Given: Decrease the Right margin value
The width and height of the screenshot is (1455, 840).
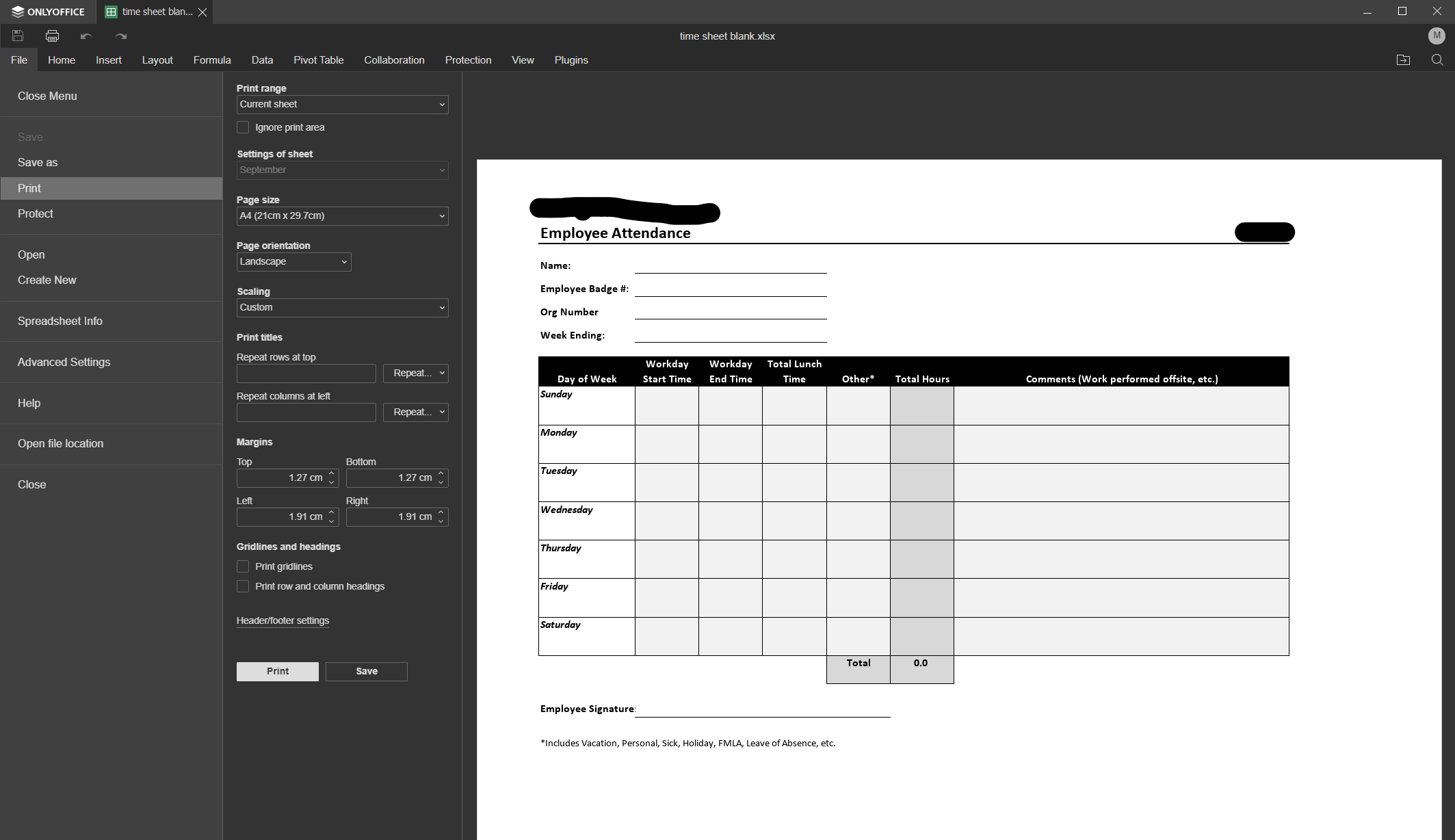Looking at the screenshot, I should (441, 521).
